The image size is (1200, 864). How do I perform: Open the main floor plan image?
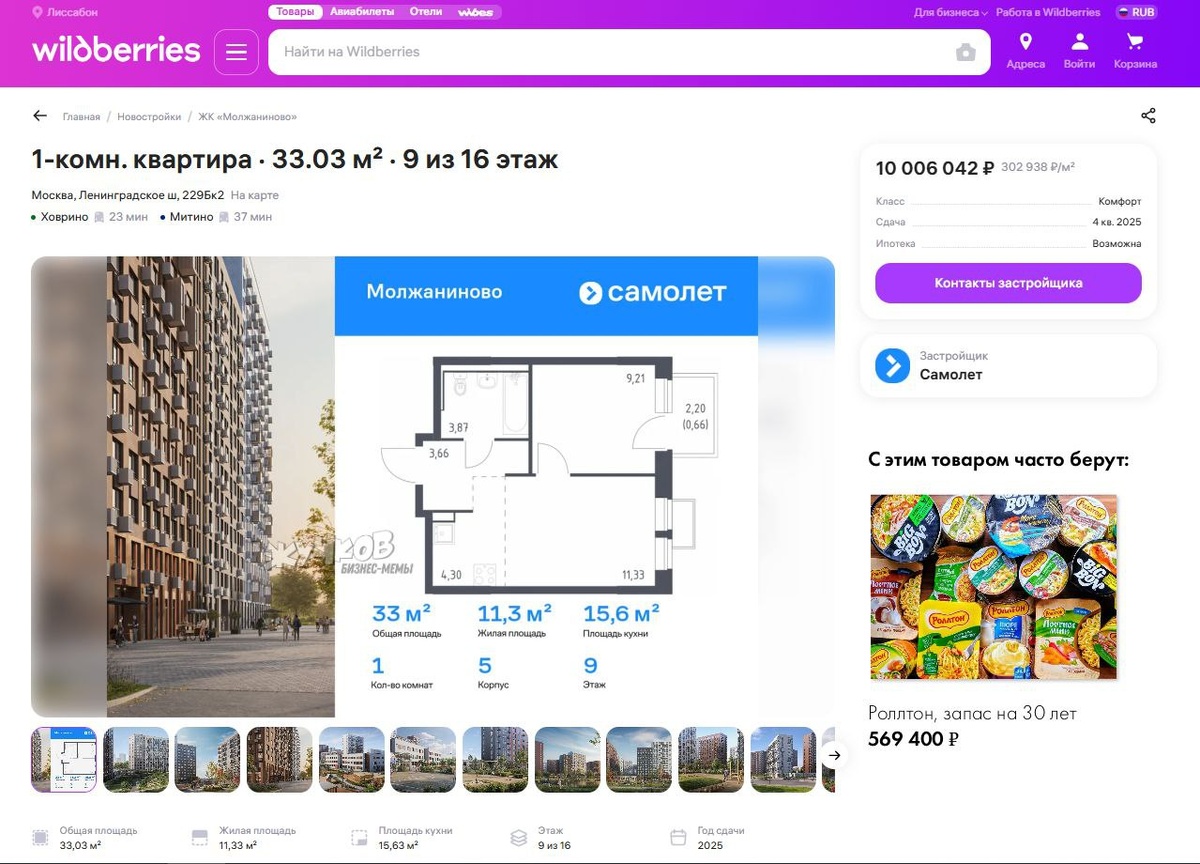433,487
